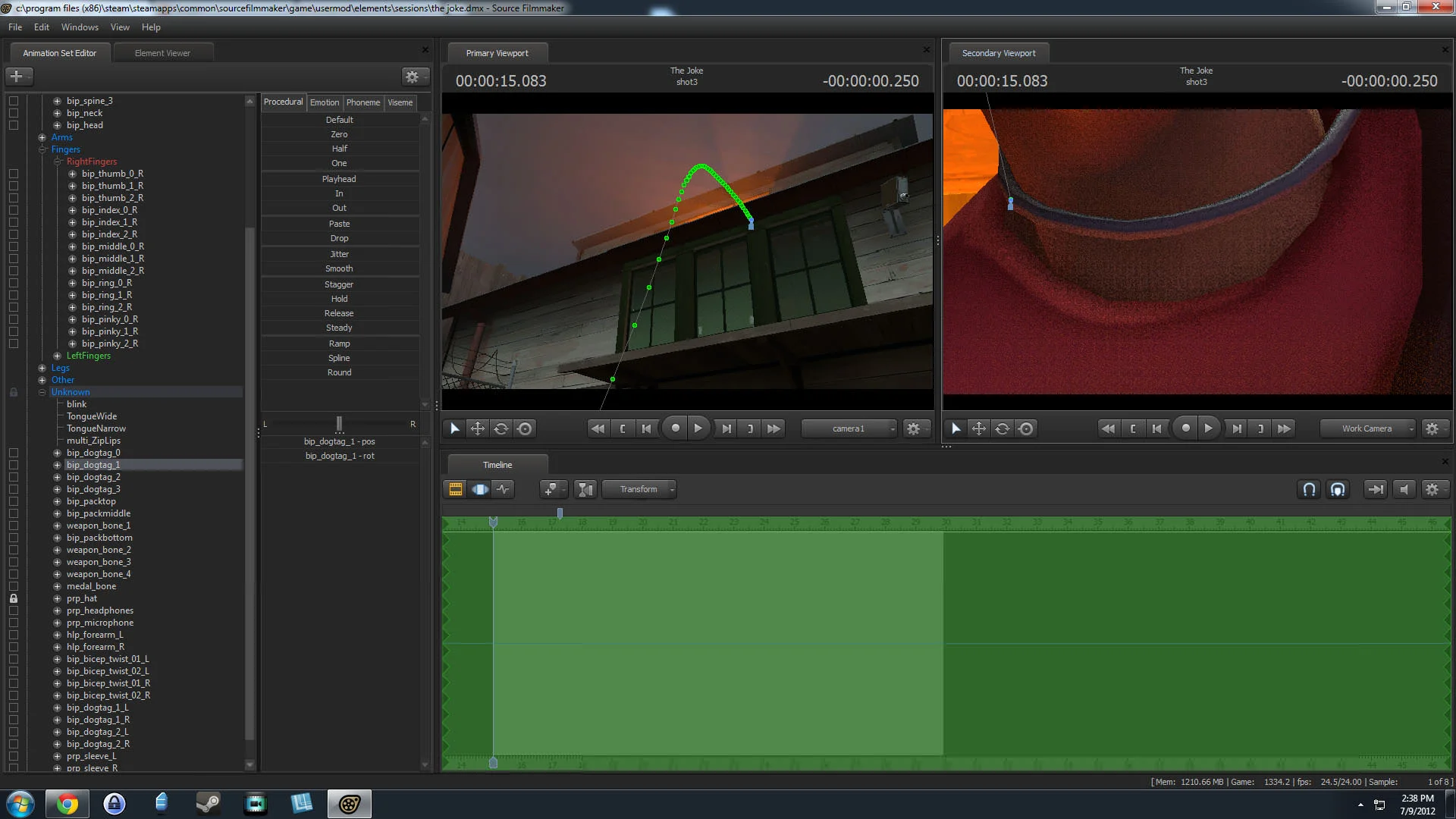
Task: Toggle checkbox next to bip_dogtag_0
Action: (14, 453)
